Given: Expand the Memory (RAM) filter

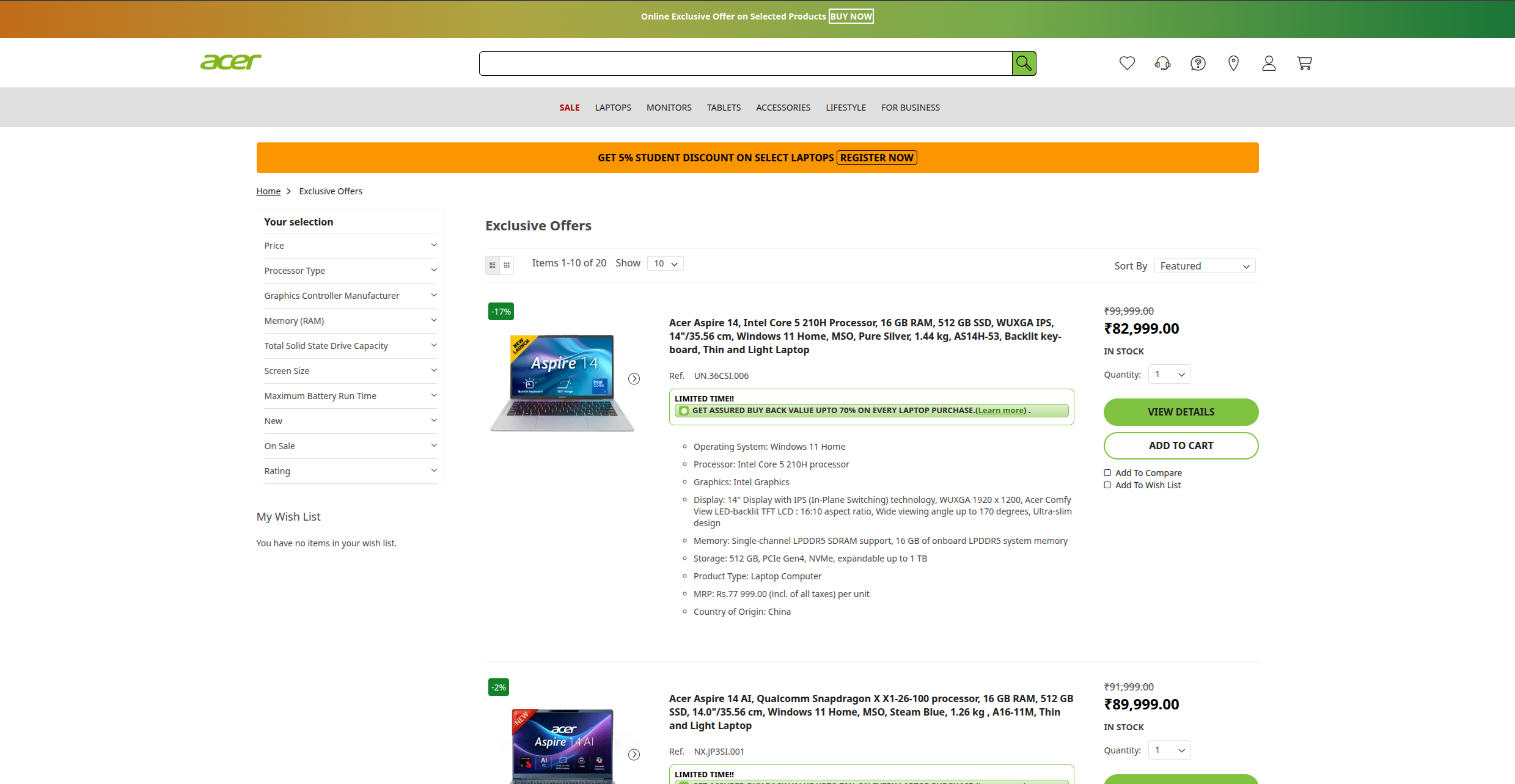Looking at the screenshot, I should [x=350, y=321].
